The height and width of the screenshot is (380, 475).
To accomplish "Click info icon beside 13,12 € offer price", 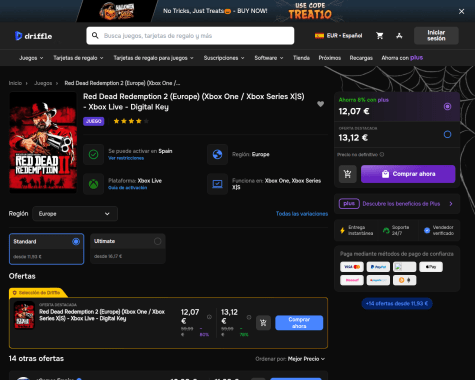I will point(249,317).
